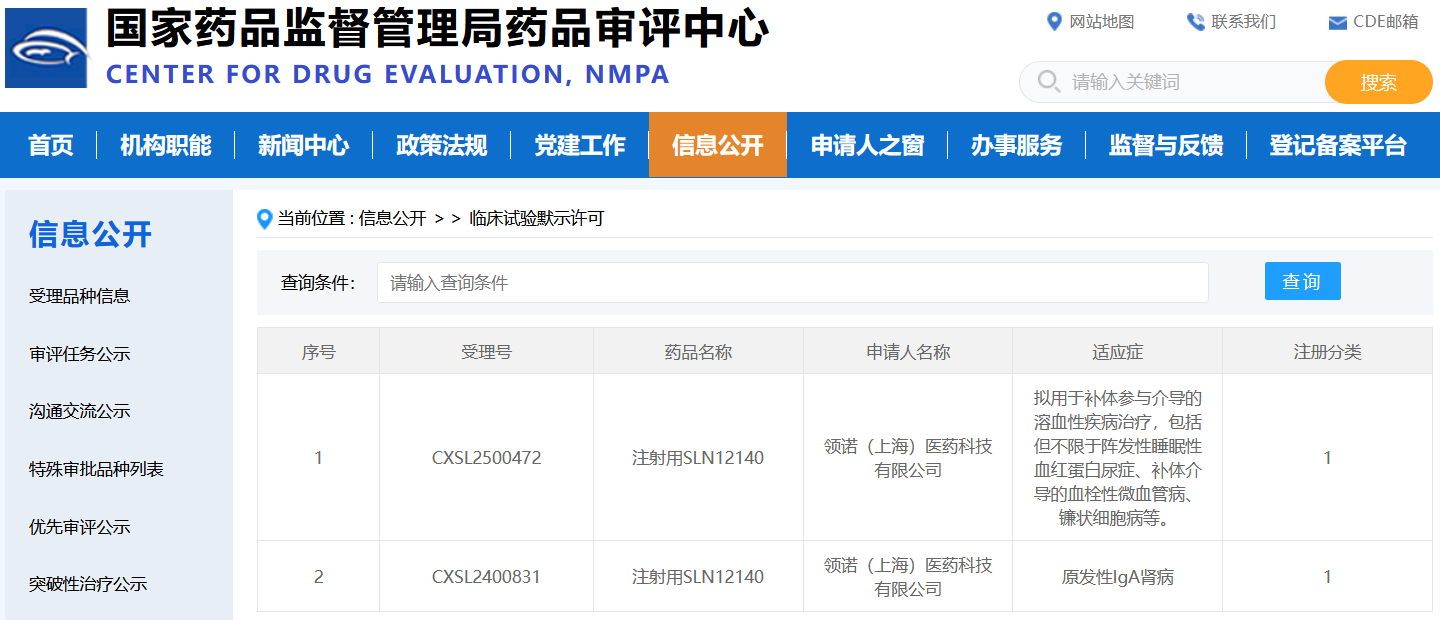This screenshot has height=620, width=1440.
Task: Switch to the 党建工作 section
Action: point(580,144)
